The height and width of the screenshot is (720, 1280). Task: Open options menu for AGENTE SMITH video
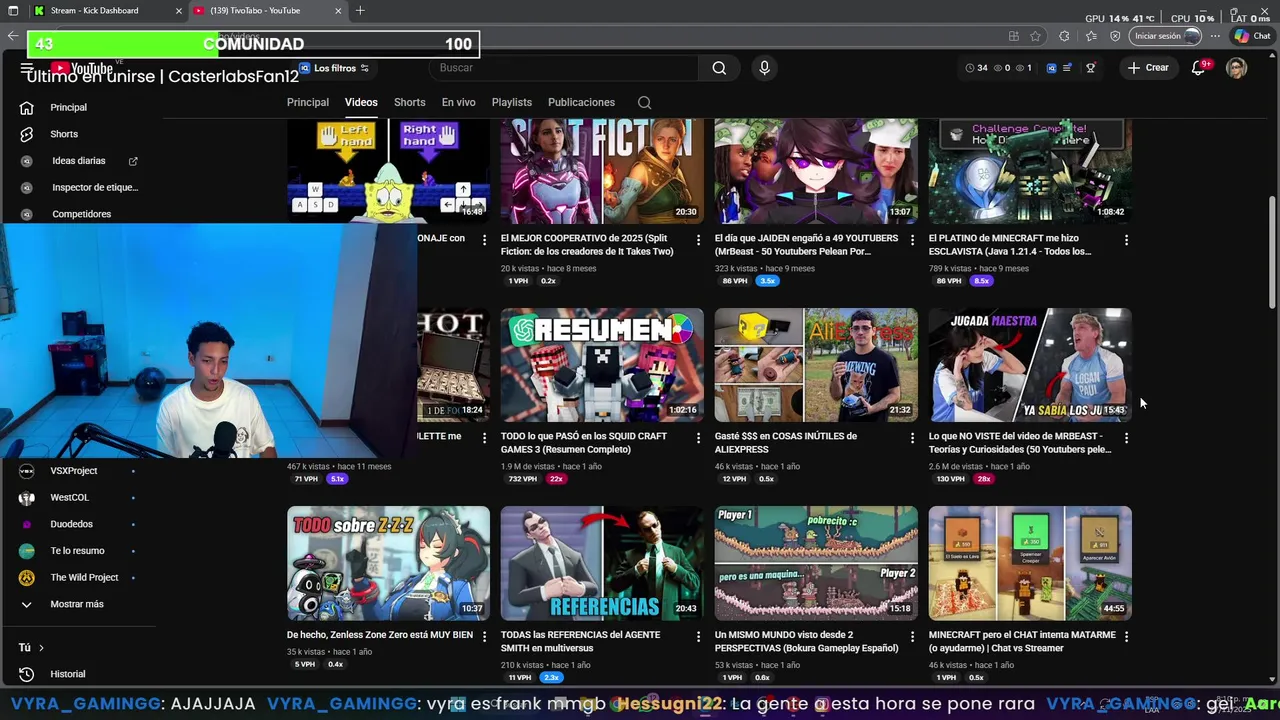[698, 636]
